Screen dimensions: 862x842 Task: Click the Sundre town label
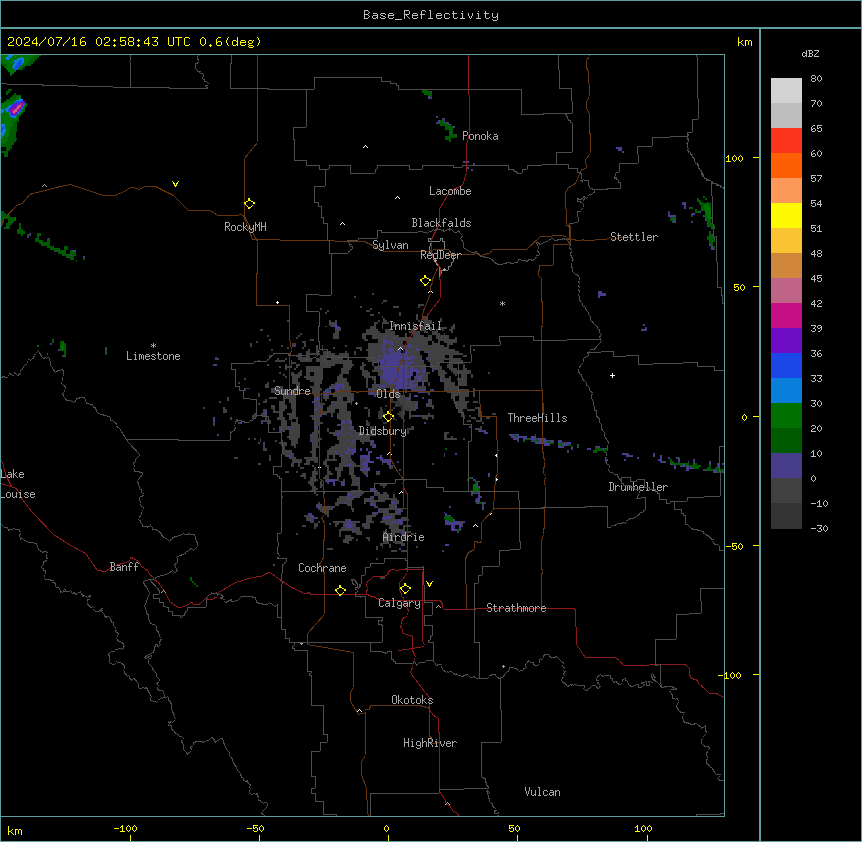pos(292,391)
